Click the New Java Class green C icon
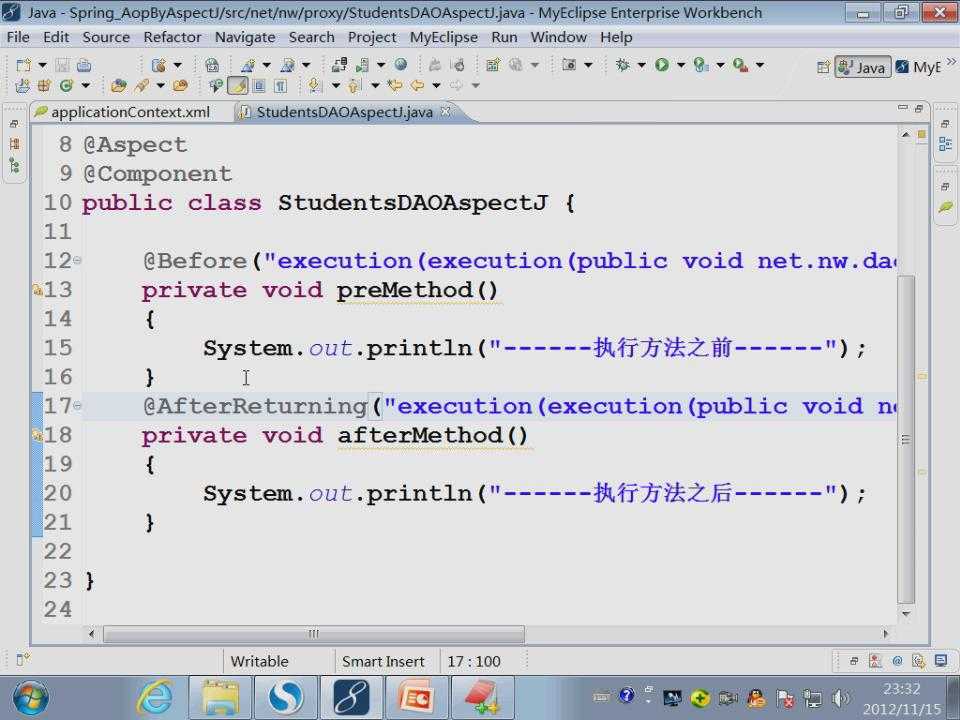 pyautogui.click(x=66, y=86)
